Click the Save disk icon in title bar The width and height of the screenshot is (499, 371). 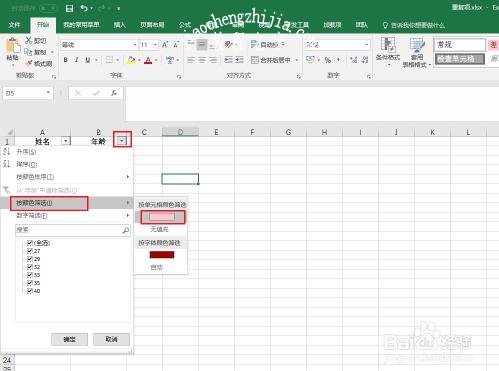click(69, 8)
